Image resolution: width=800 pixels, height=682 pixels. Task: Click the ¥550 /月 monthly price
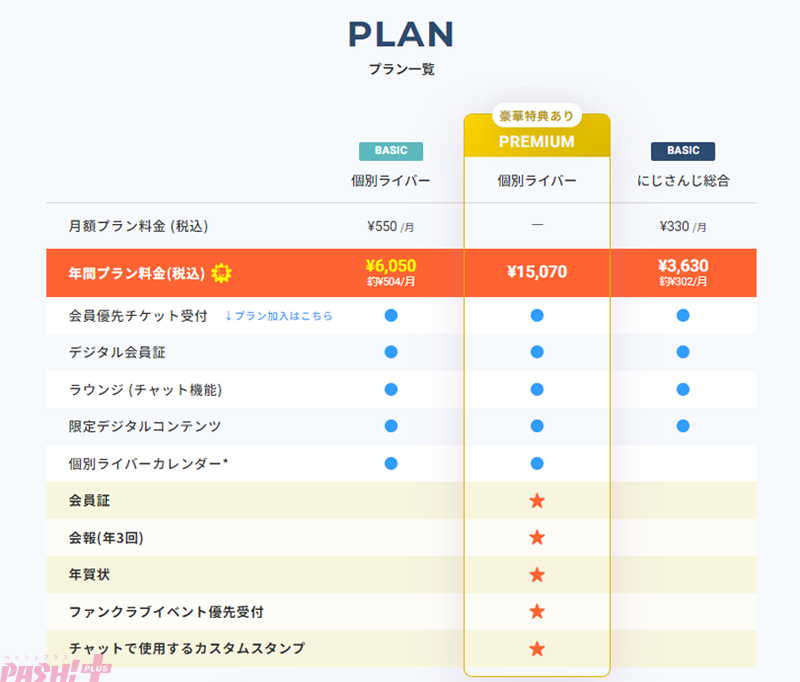click(x=391, y=227)
